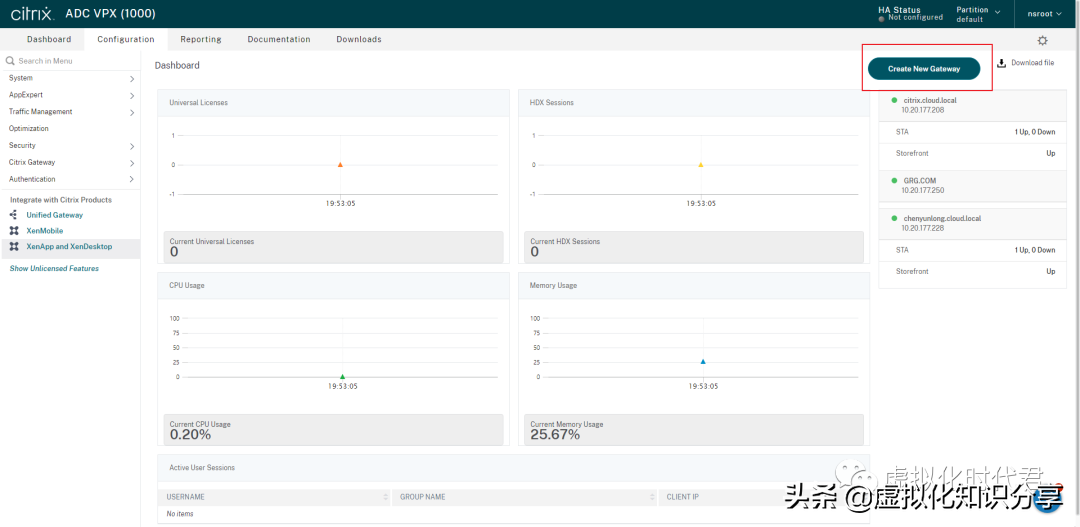Open the Downloads tab
1080x527 pixels.
(x=359, y=39)
